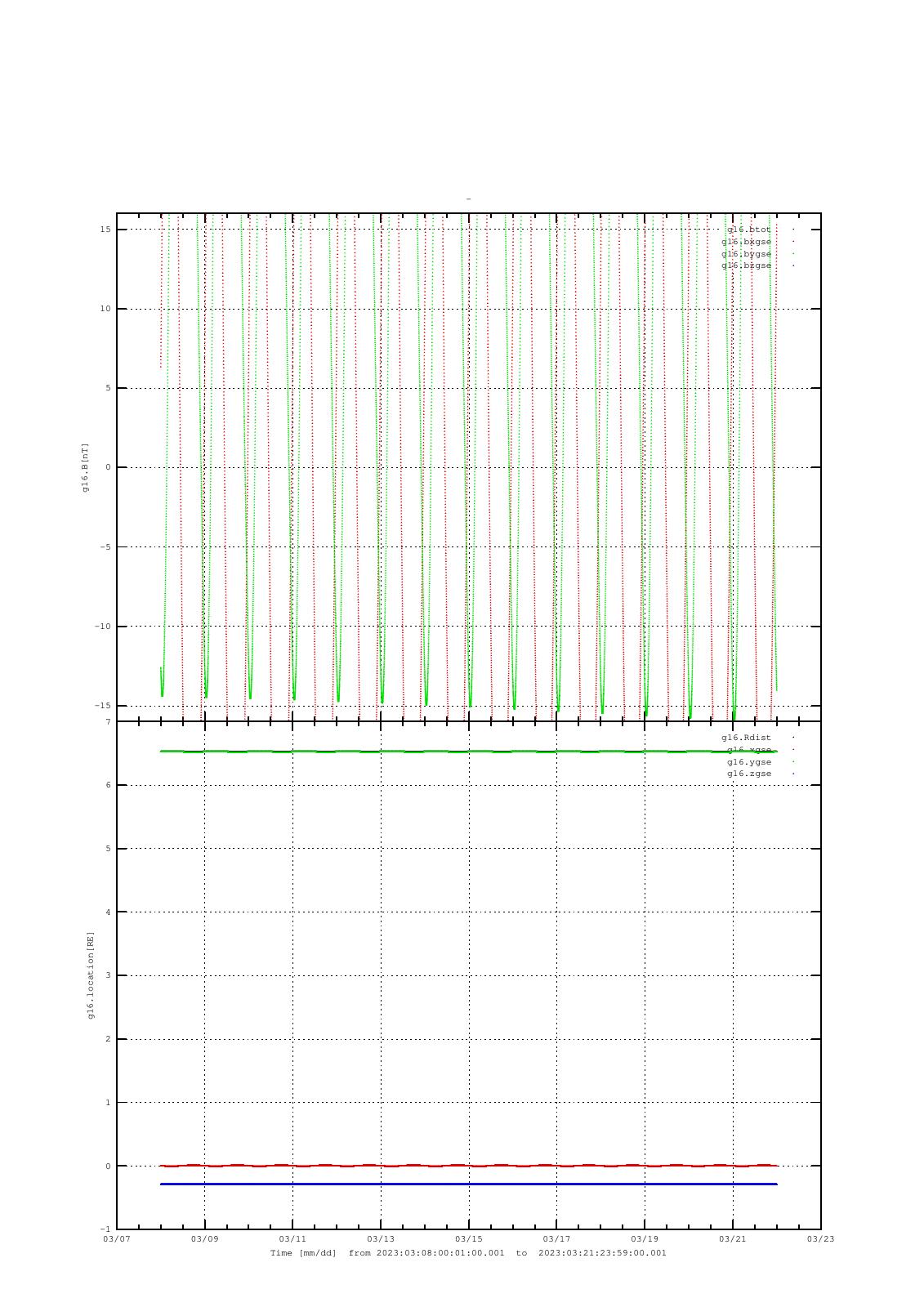Click the g16.B[nT] vertical axis label

(x=85, y=467)
